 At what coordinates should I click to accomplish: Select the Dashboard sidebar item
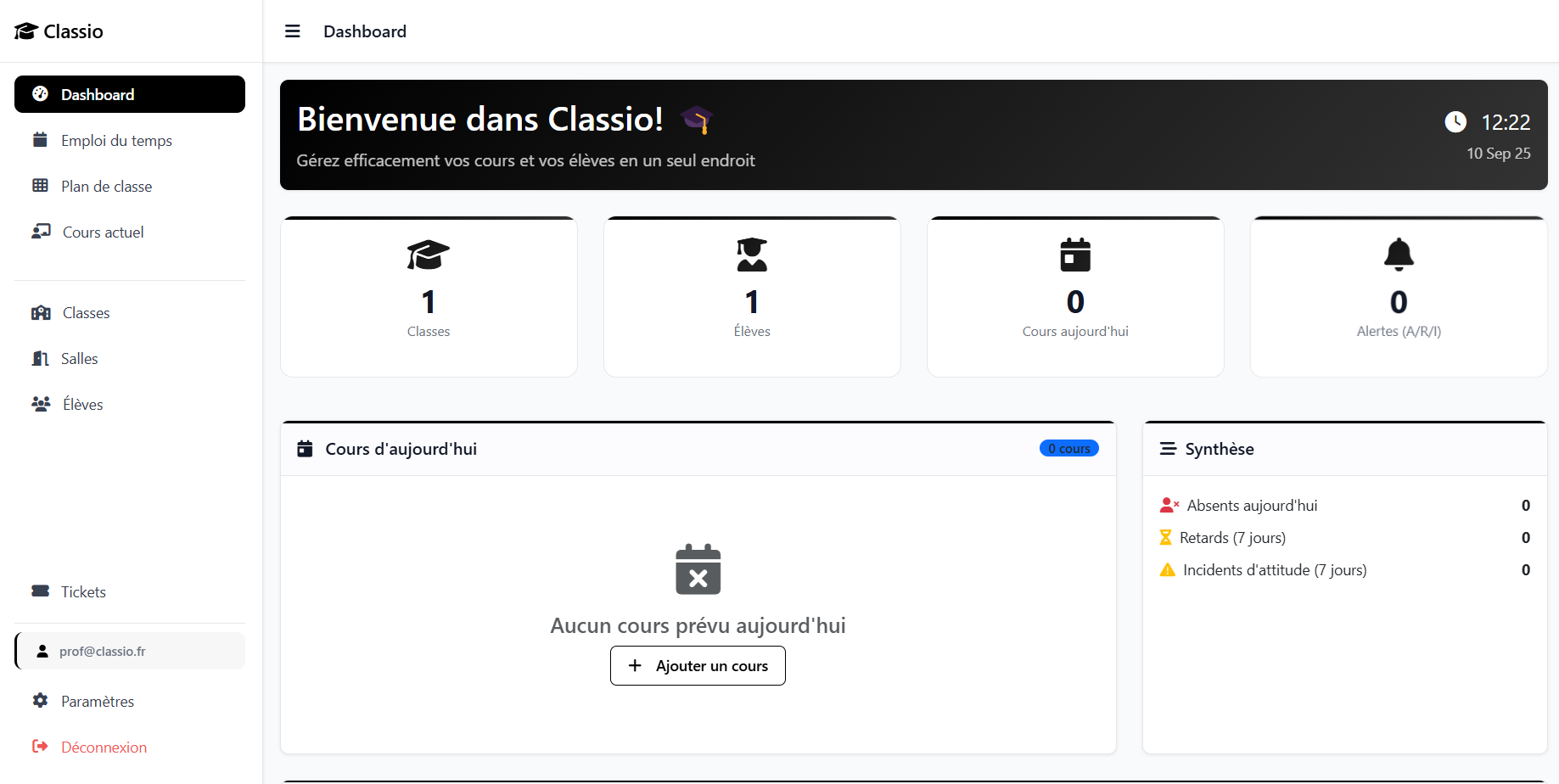point(130,94)
